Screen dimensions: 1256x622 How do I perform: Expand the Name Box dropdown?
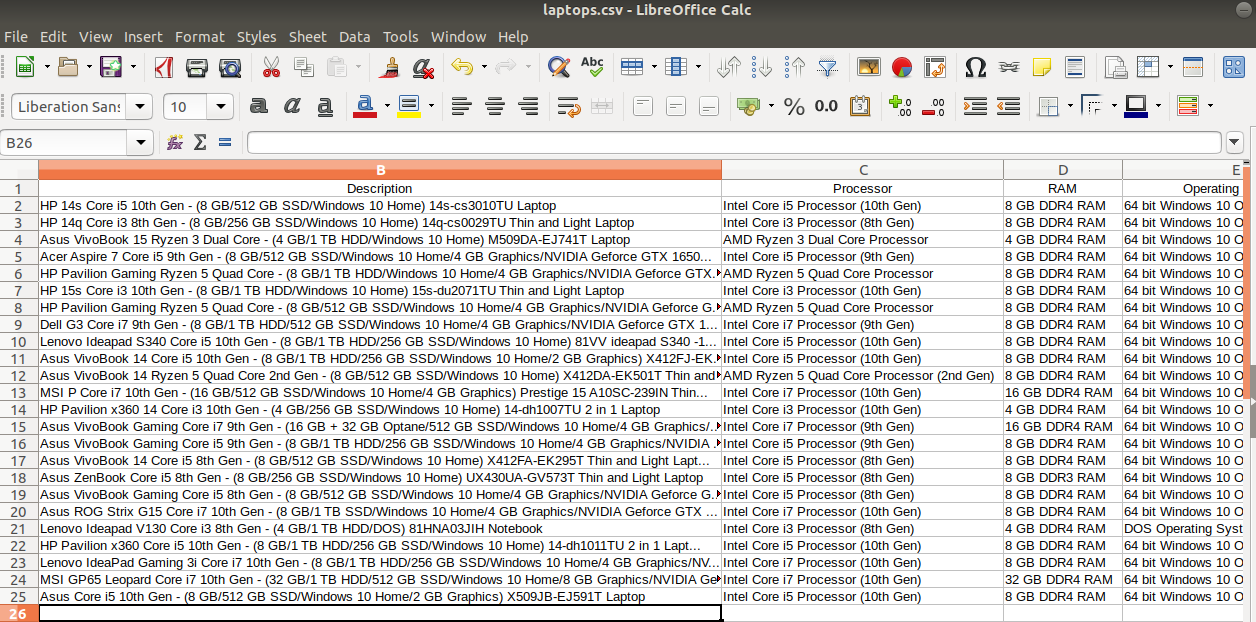pyautogui.click(x=143, y=143)
